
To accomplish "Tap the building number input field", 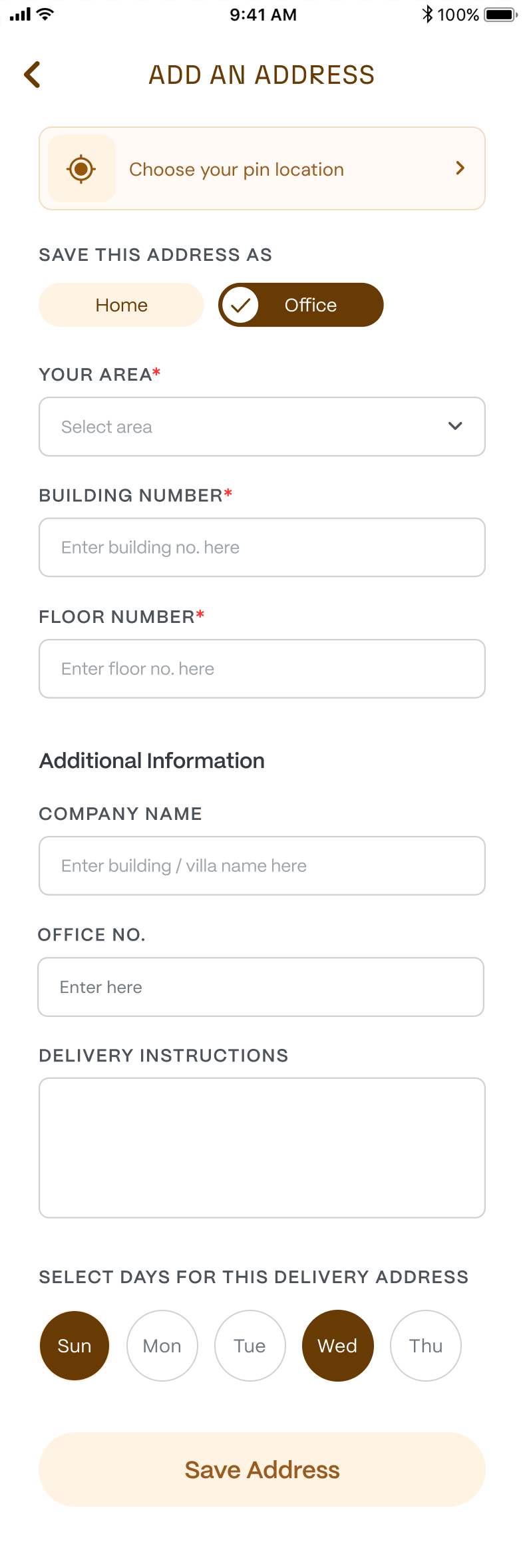I will [x=261, y=547].
